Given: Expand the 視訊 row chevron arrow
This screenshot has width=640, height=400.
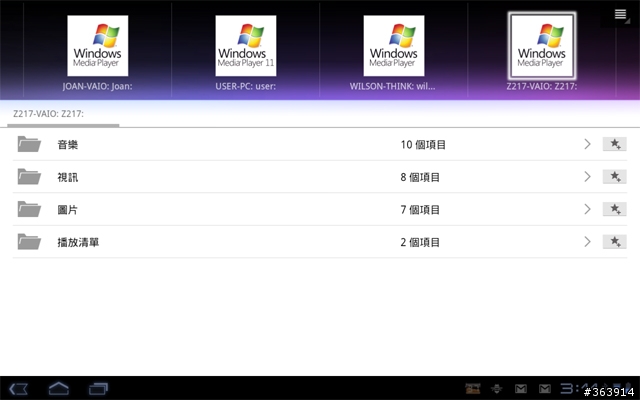Looking at the screenshot, I should tap(587, 177).
